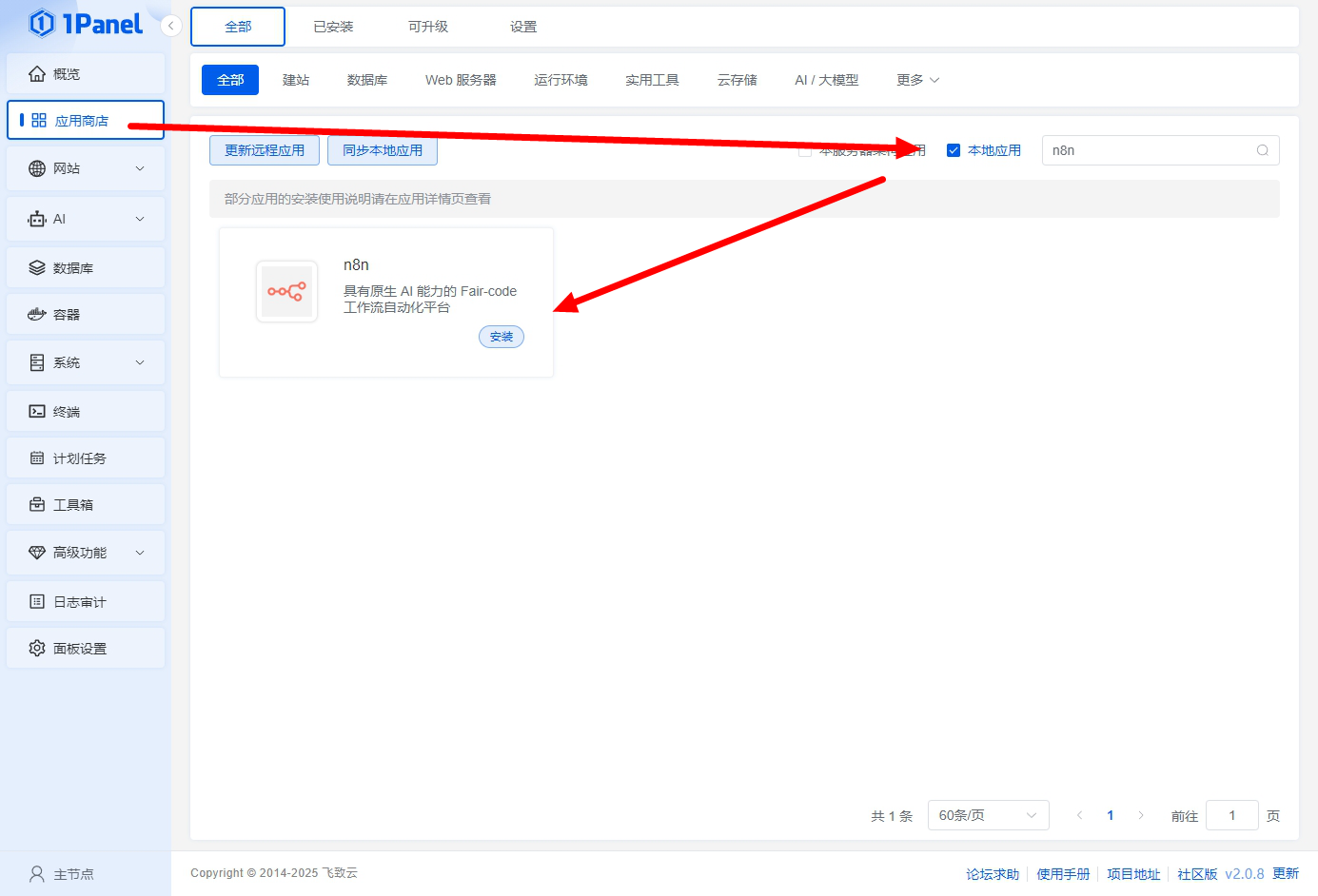1318x896 pixels.
Task: Select the blue 全部 category button
Action: click(230, 80)
